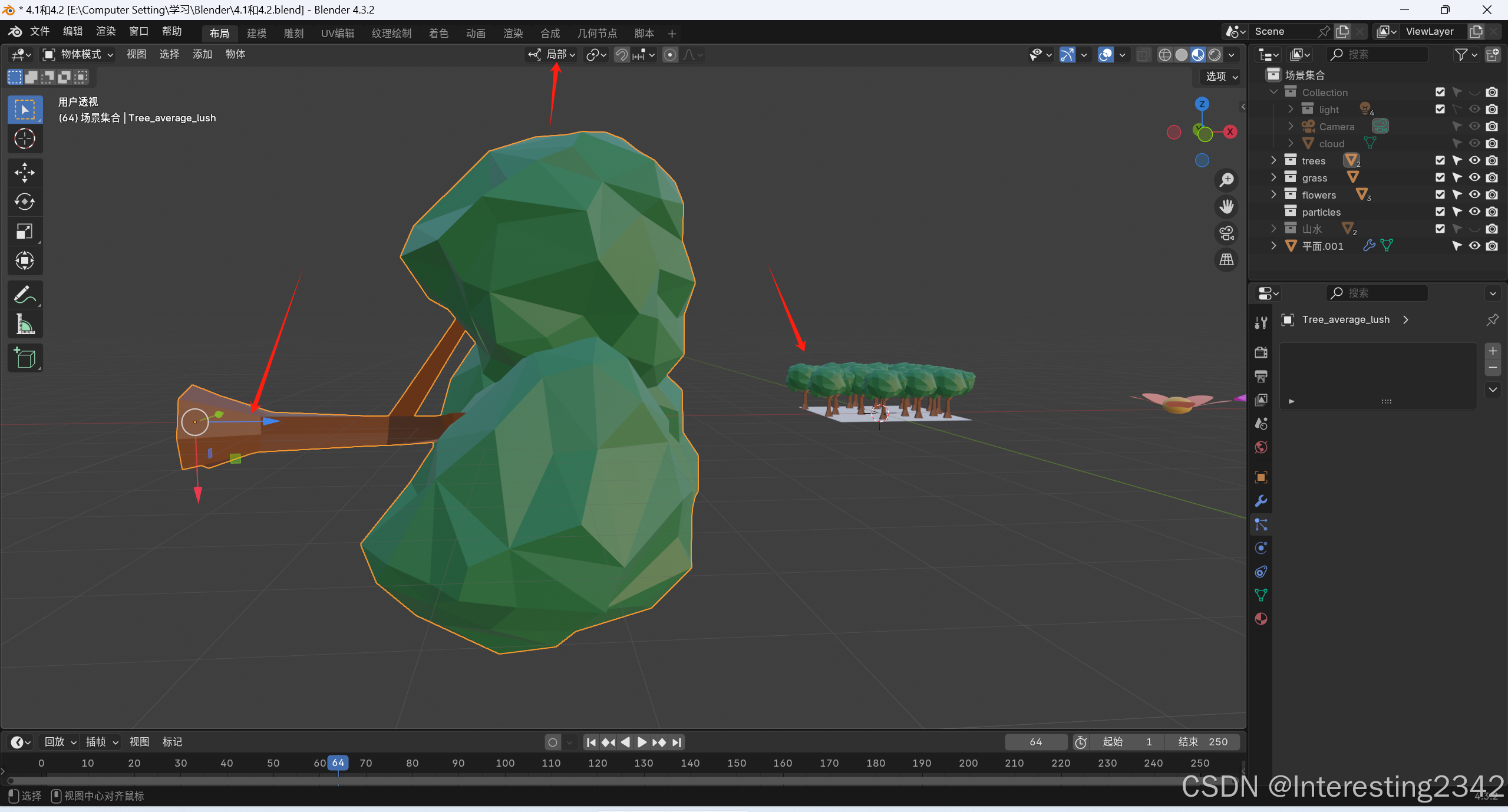
Task: Open the 文件 menu
Action: [x=39, y=31]
